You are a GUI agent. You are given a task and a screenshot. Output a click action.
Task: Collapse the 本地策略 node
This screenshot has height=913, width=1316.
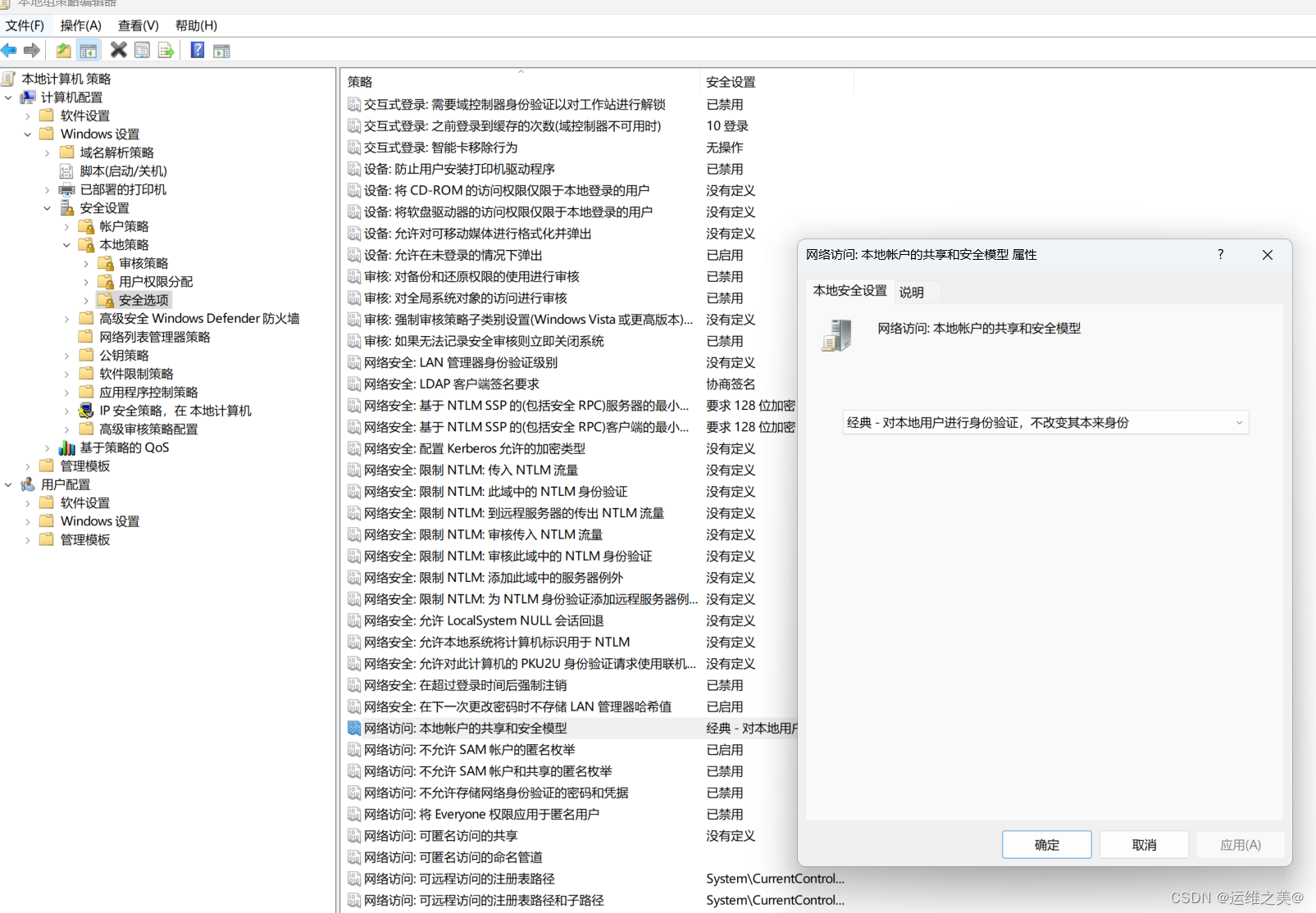(x=67, y=245)
